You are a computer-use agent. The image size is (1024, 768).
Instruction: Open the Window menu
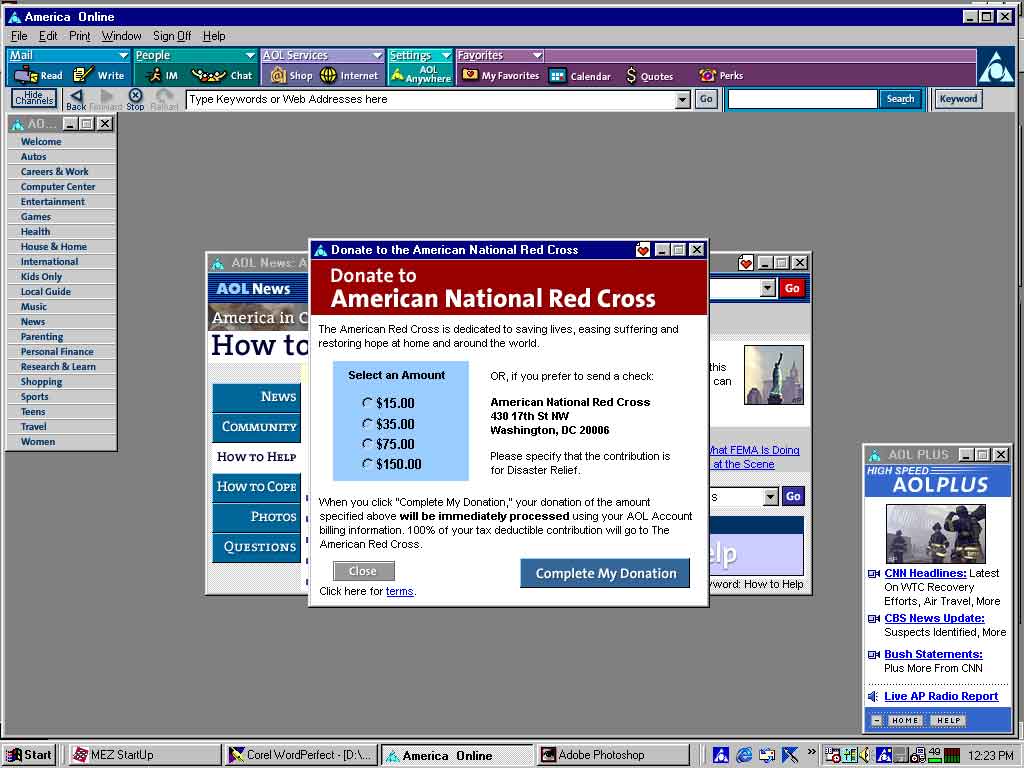tap(121, 36)
